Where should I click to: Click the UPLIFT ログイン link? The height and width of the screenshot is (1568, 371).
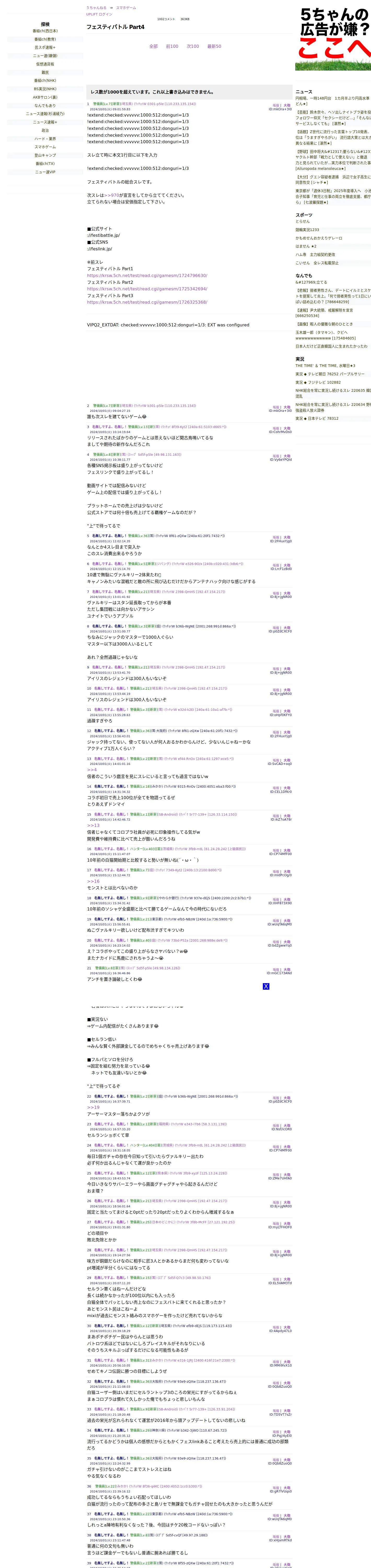(99, 14)
